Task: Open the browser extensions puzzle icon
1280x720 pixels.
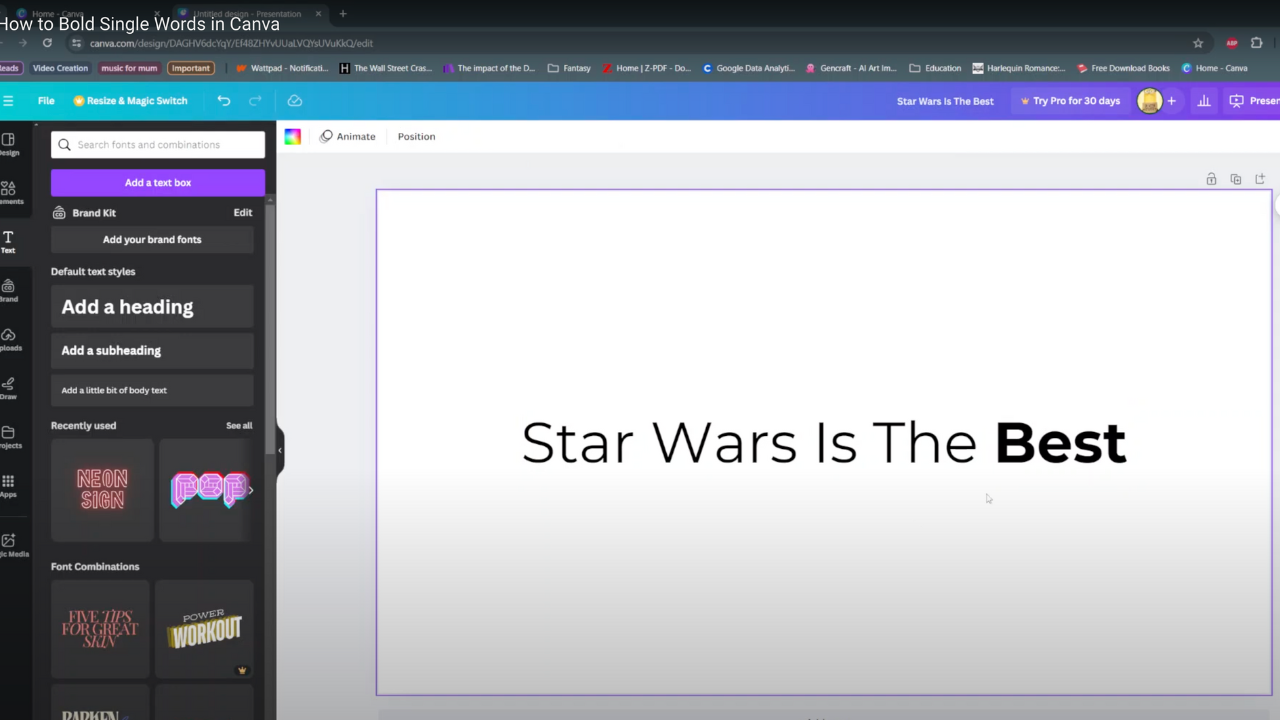Action: coord(1257,43)
